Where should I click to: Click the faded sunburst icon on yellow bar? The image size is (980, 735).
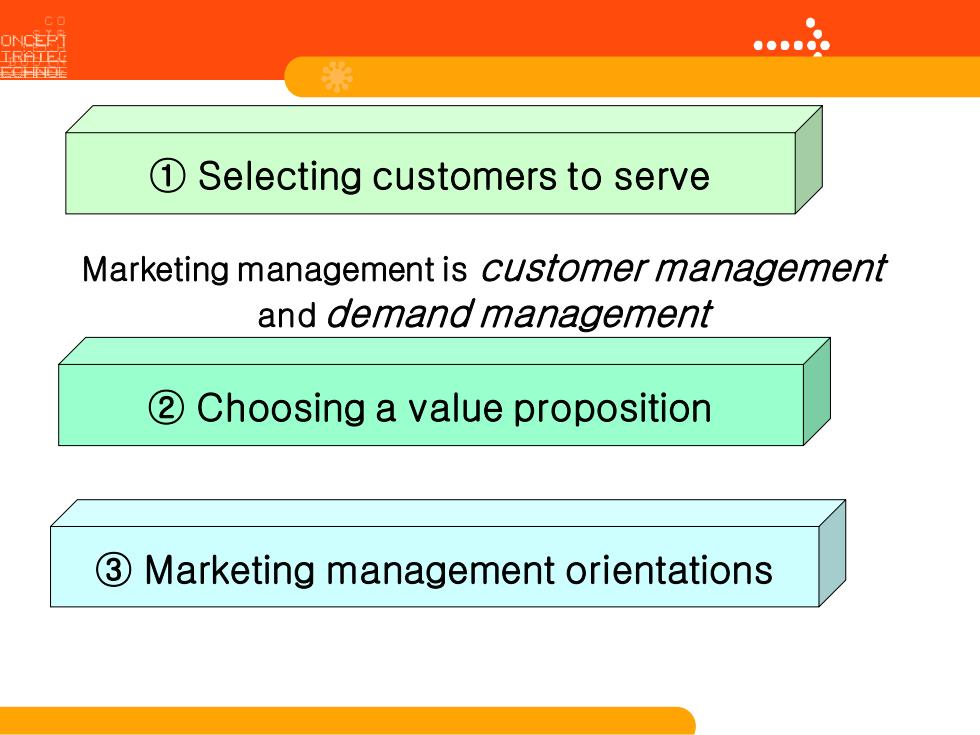tap(337, 77)
